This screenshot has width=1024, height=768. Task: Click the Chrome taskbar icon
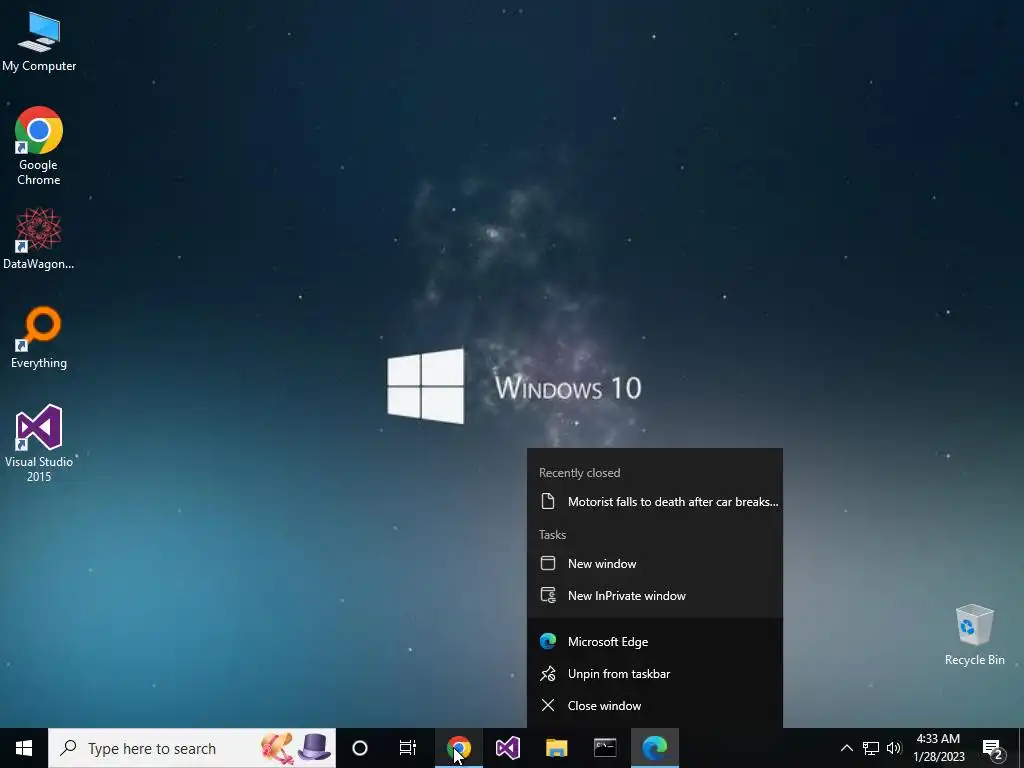point(459,748)
